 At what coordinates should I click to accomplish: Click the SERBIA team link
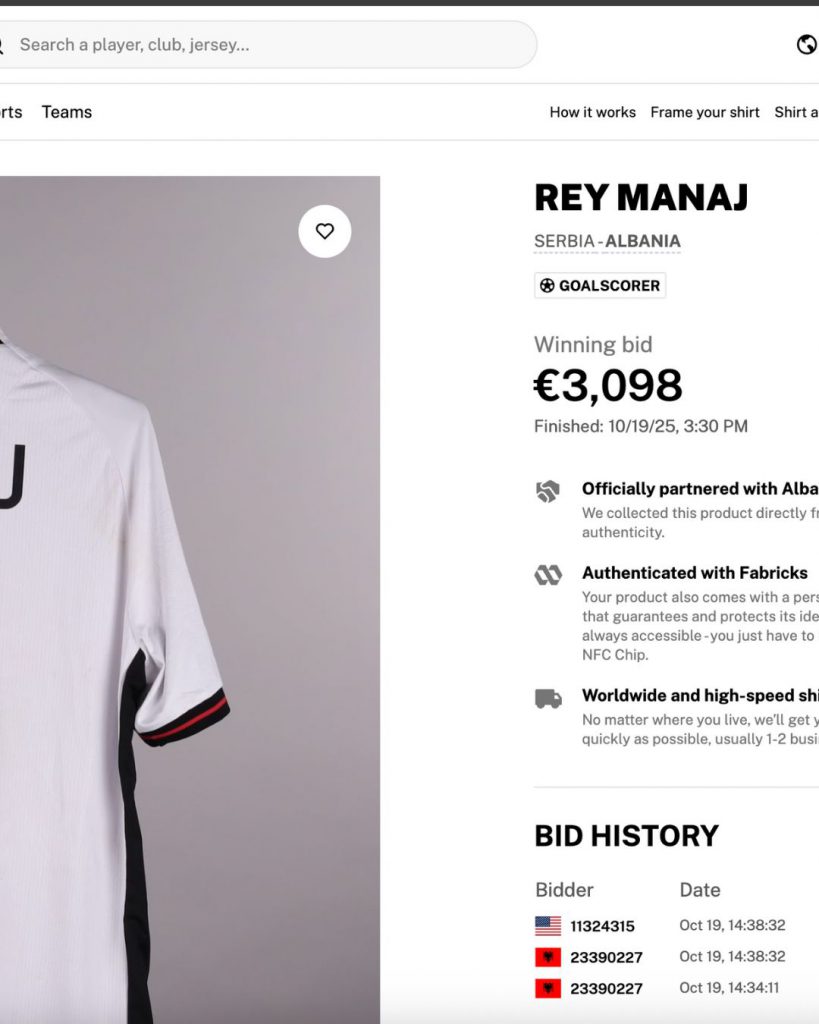tap(565, 241)
